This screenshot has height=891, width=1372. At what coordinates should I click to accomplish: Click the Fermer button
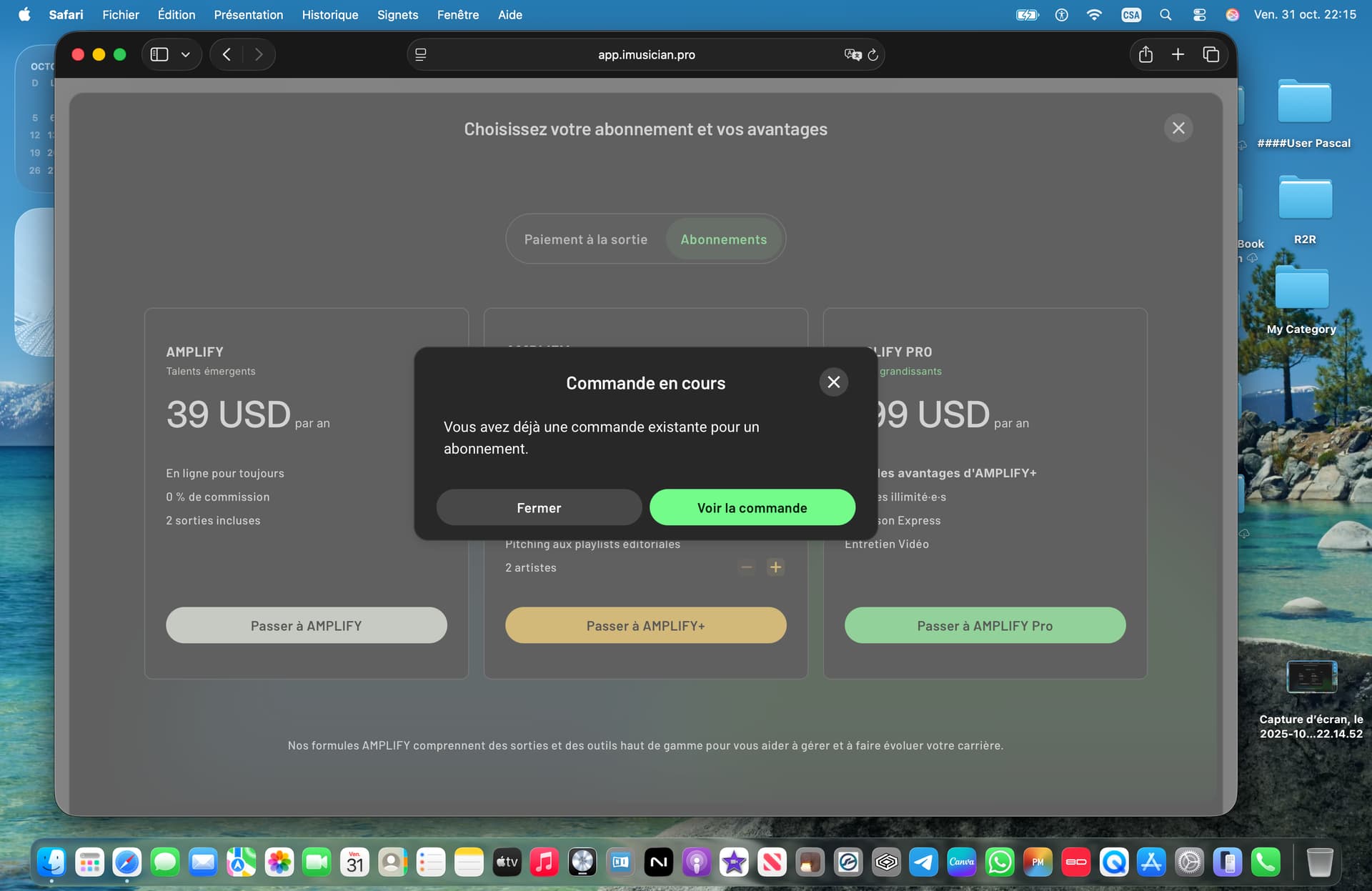539,508
